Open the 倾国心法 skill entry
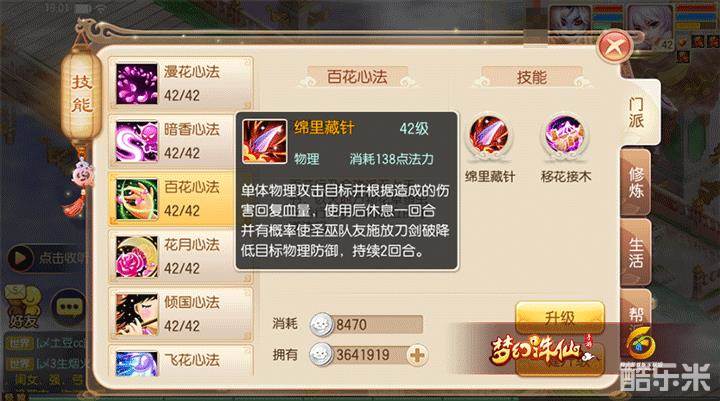This screenshot has height=401, width=720. tap(180, 314)
